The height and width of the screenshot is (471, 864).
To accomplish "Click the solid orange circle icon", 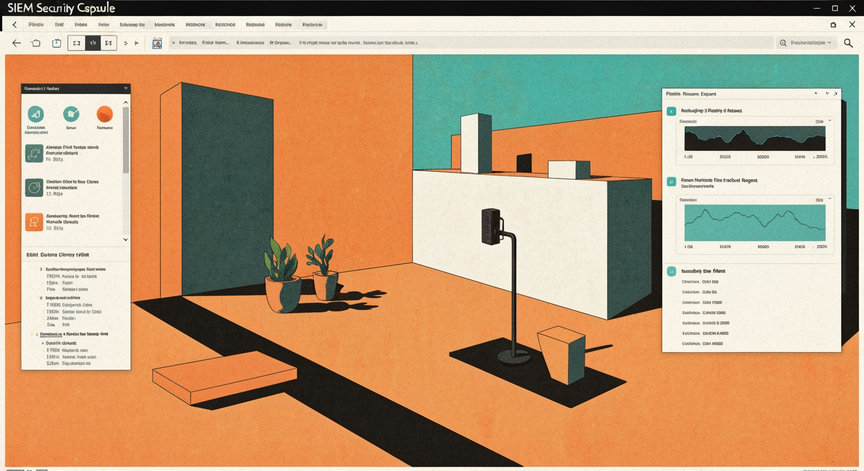I will [x=105, y=114].
